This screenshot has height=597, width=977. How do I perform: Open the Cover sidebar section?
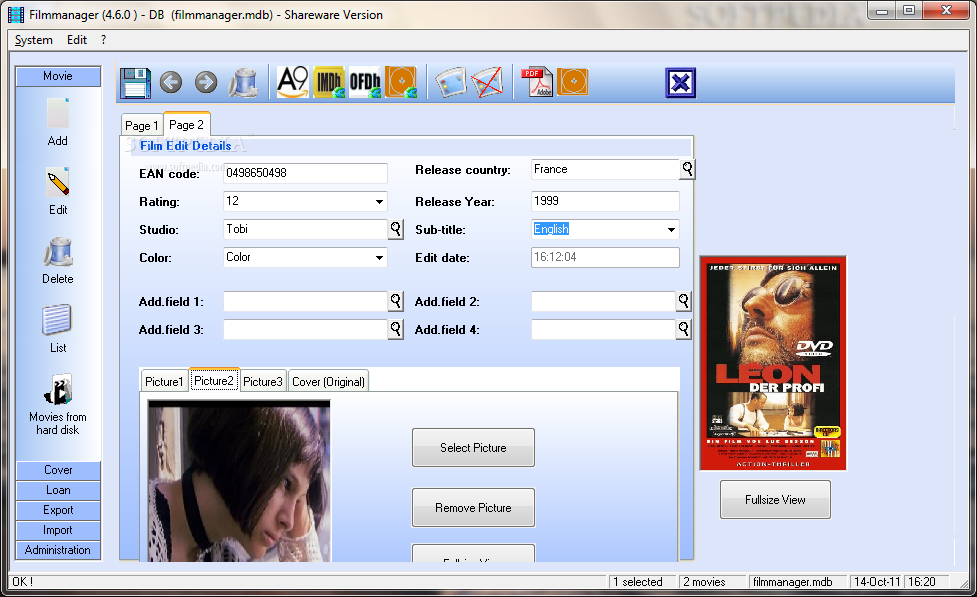click(58, 470)
